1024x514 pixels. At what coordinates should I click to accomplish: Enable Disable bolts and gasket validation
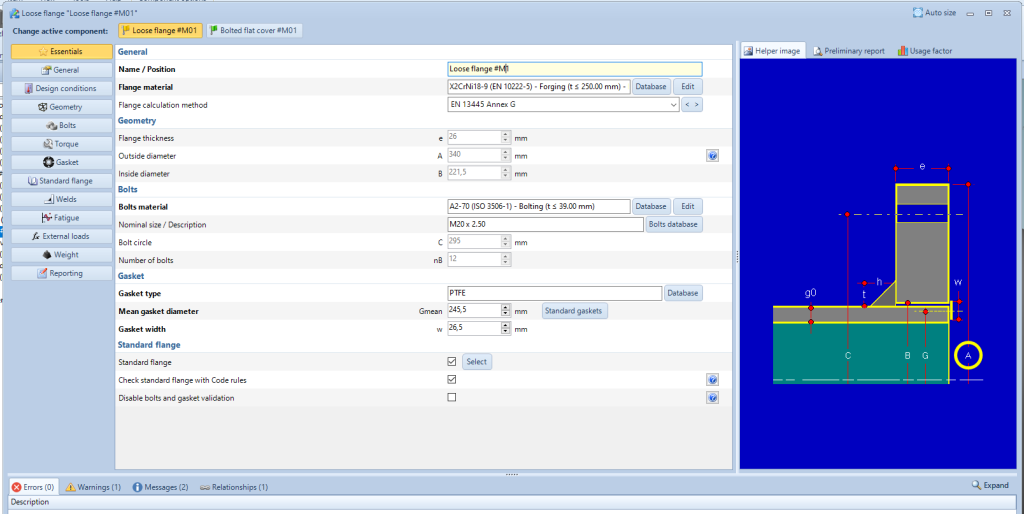click(452, 397)
